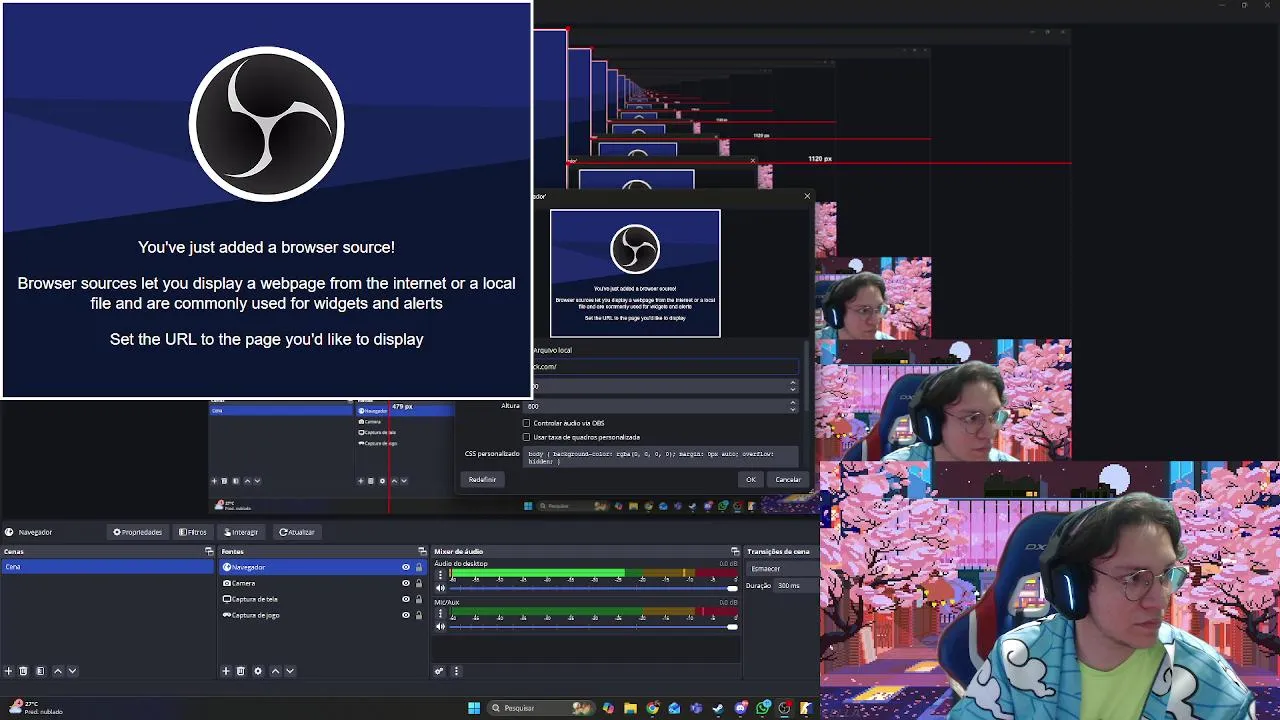Add a new scene in Cenas panel

9,671
